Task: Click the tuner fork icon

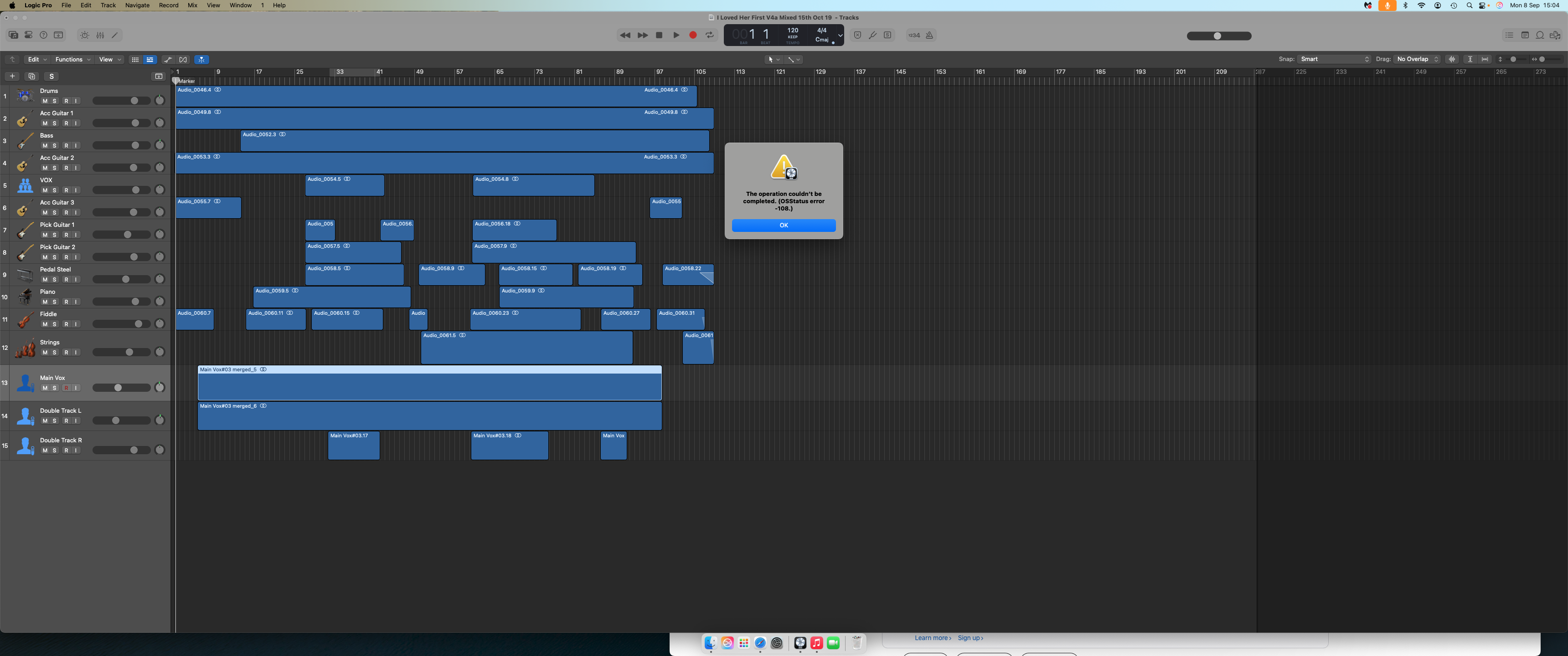Action: coord(872,35)
